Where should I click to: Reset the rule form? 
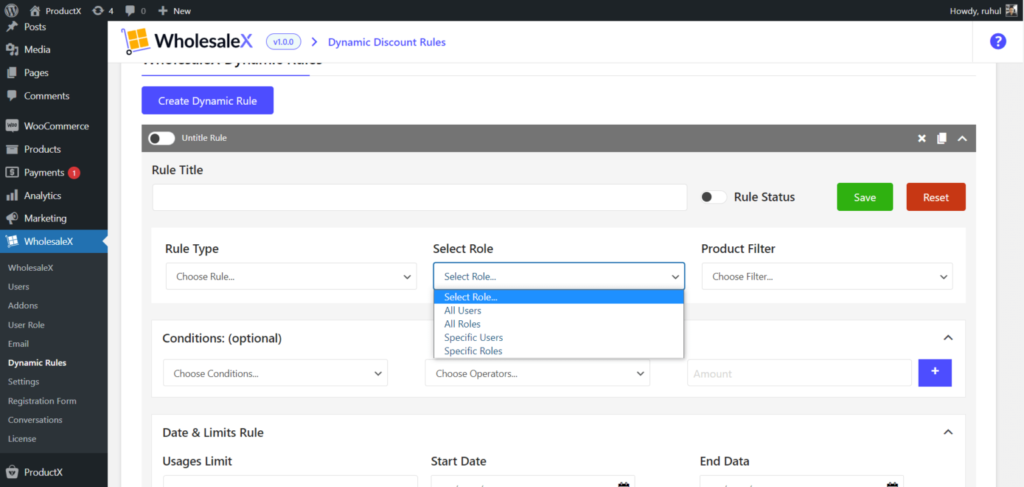pos(936,197)
